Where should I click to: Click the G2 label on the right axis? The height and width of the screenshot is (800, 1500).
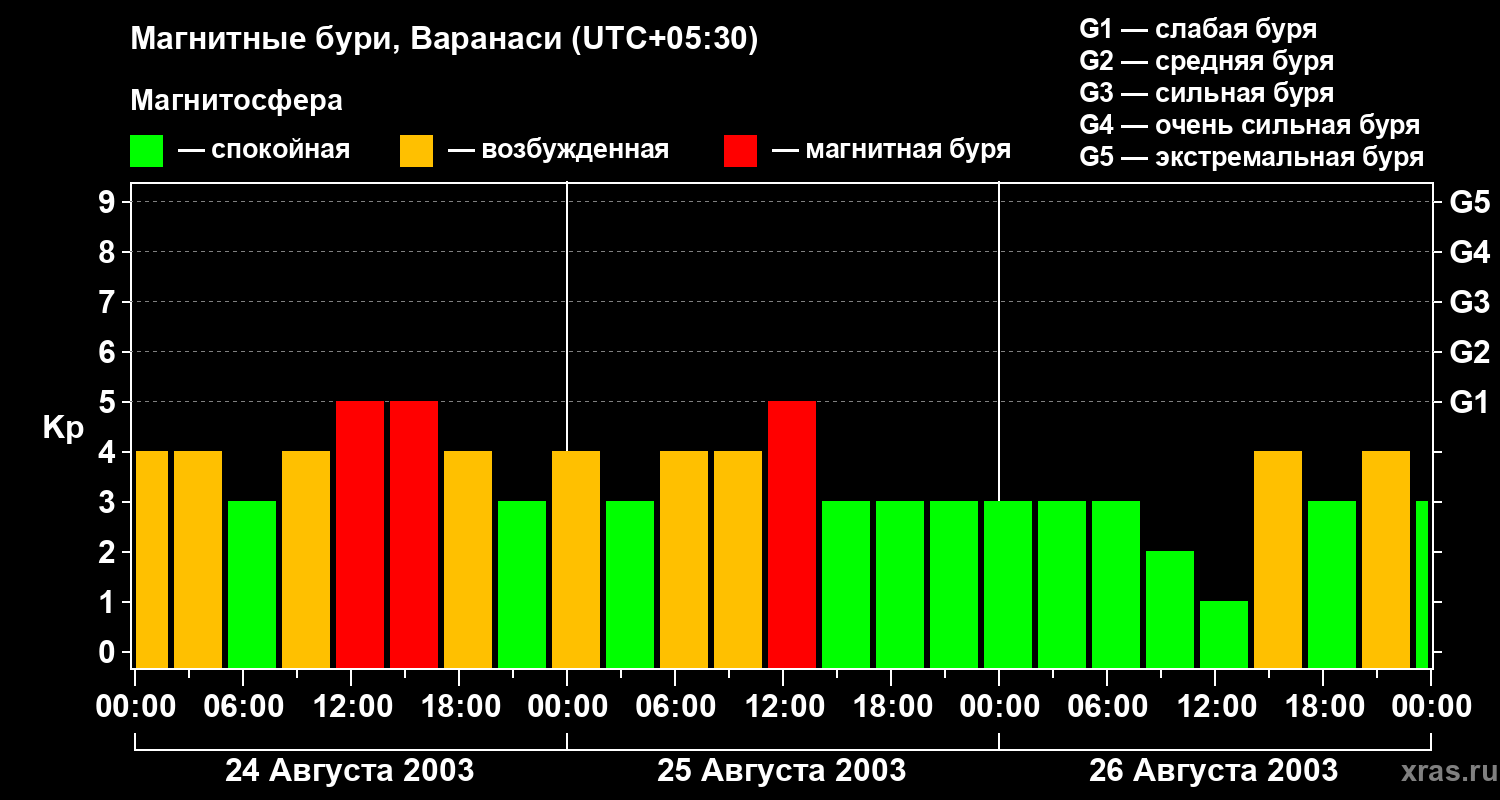[x=1469, y=352]
